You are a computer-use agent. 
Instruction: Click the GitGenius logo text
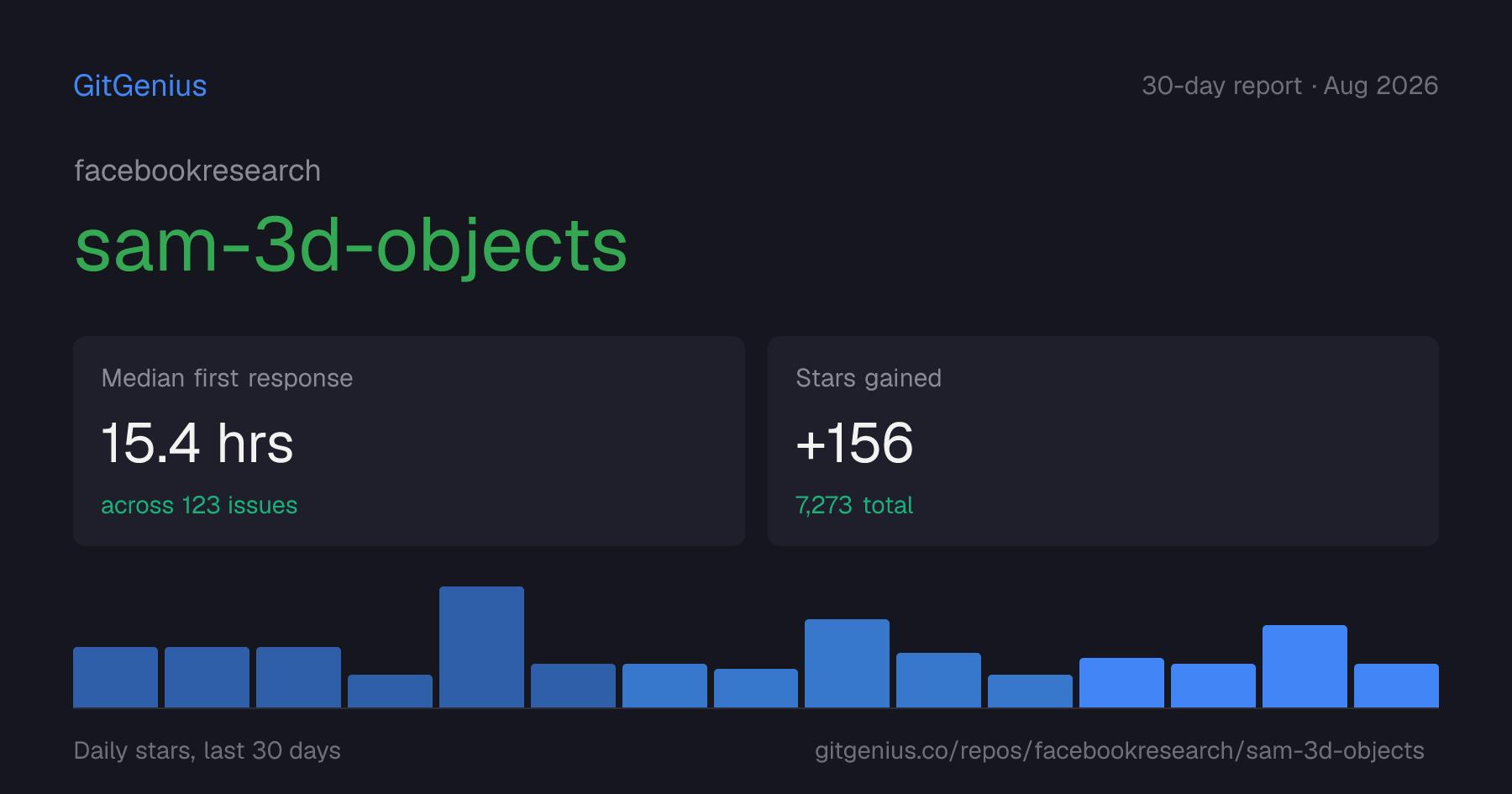[x=140, y=86]
